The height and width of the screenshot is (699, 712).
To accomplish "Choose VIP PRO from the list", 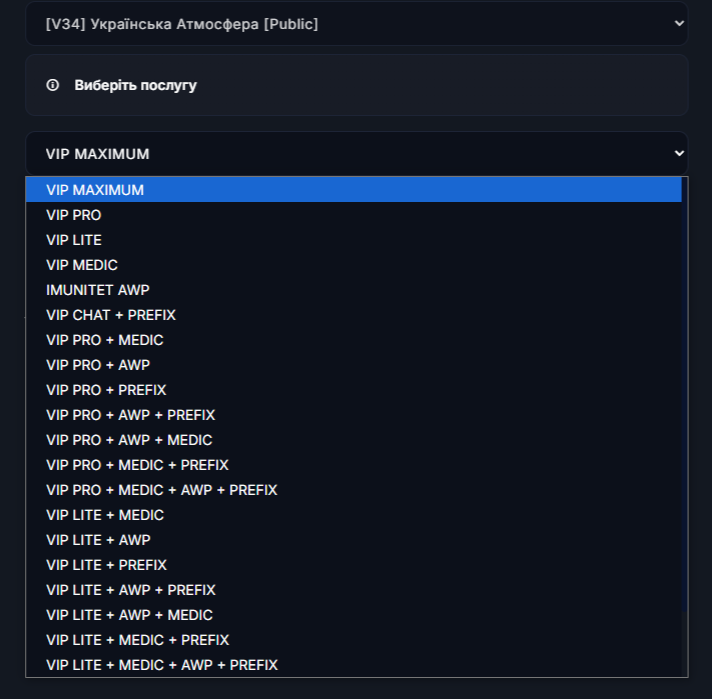I will [x=74, y=215].
